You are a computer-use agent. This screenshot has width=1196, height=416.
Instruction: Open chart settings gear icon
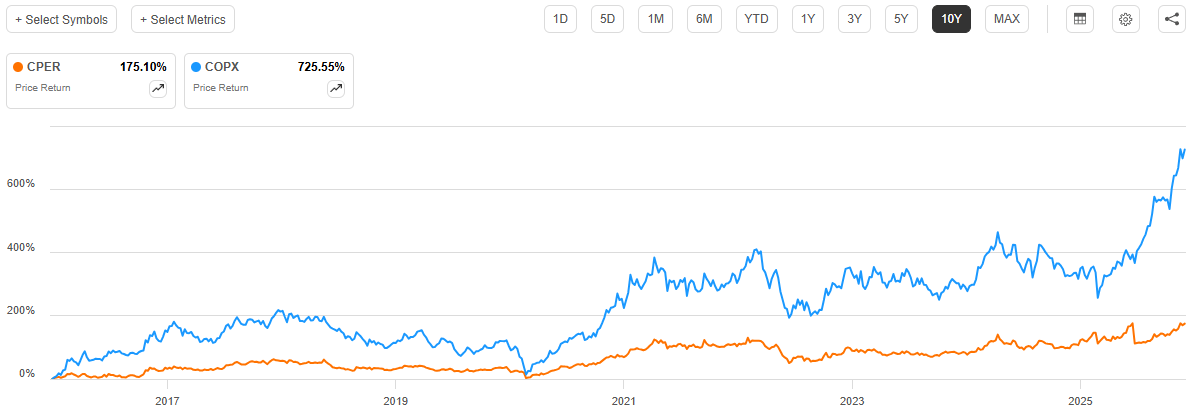[1126, 19]
